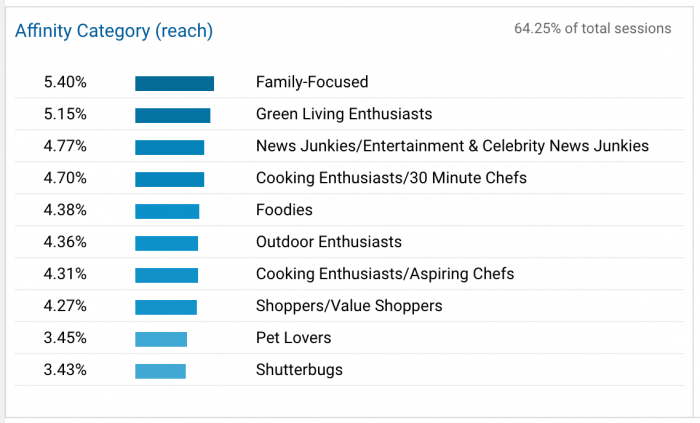Click the Pet Lovers bar

160,339
